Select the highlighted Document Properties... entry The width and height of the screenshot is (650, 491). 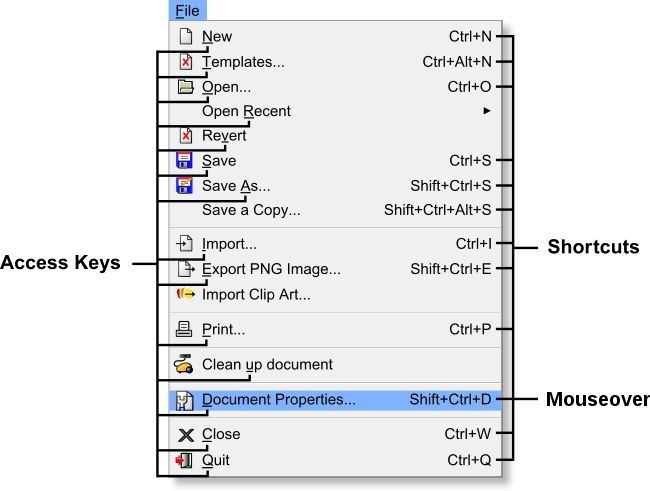click(335, 400)
